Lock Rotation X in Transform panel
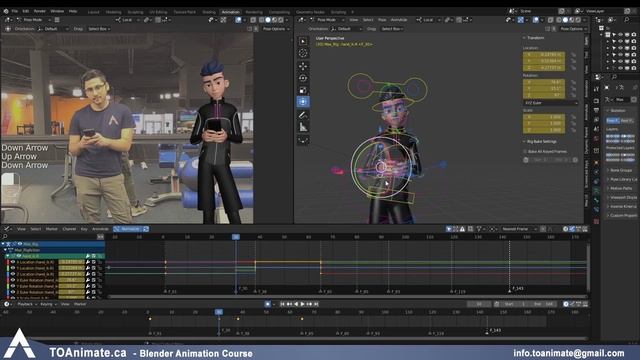This screenshot has width=640, height=360. (x=573, y=82)
